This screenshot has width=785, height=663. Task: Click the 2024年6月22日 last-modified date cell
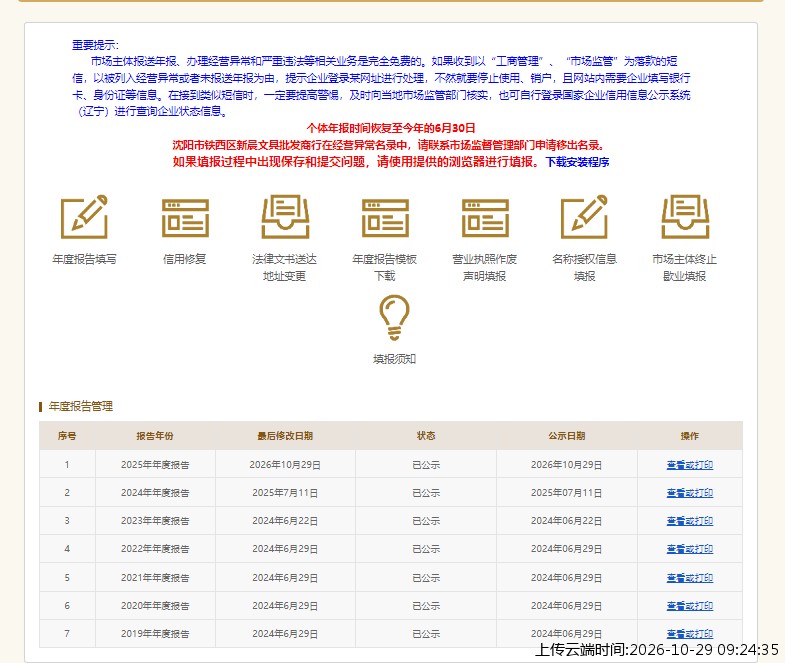(285, 521)
